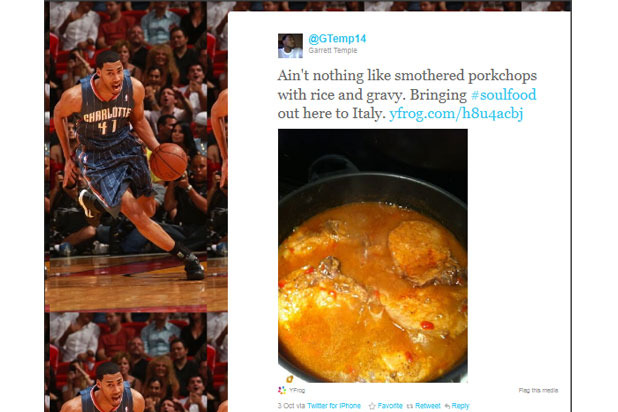This screenshot has height=412, width=618.
Task: Click the Reply arrow icon
Action: click(x=447, y=406)
